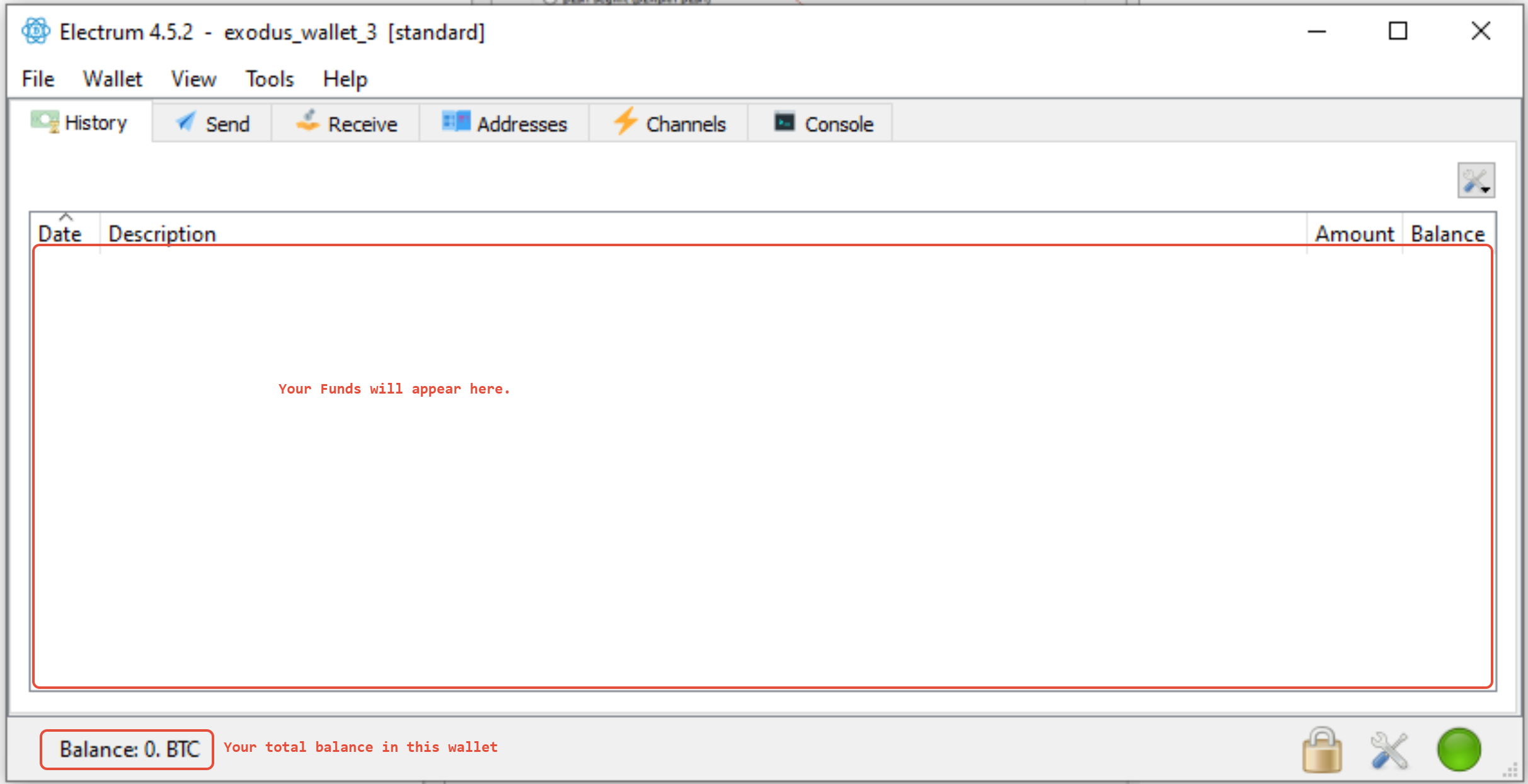Open the Tools menu
The image size is (1528, 784).
[270, 79]
